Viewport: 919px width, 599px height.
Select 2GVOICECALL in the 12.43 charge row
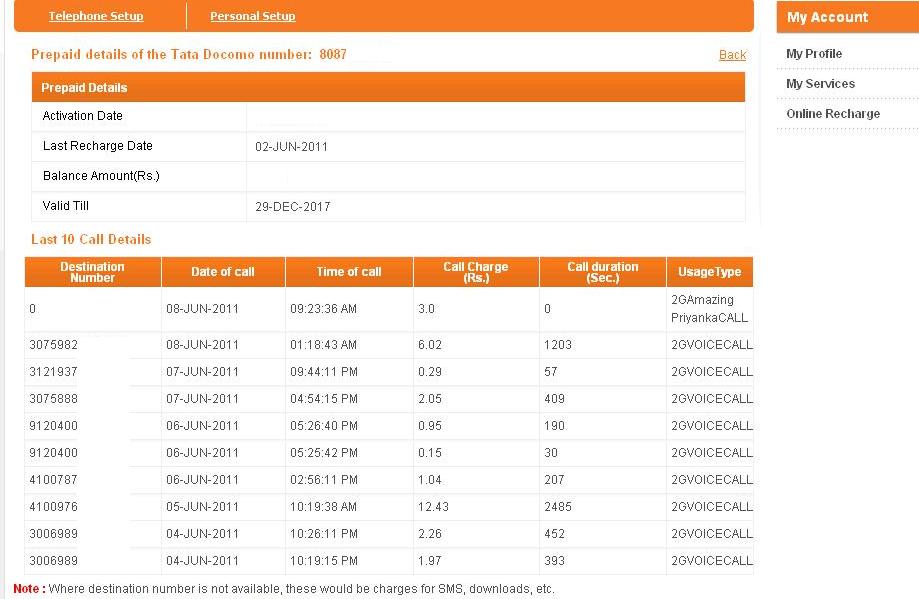click(x=712, y=506)
